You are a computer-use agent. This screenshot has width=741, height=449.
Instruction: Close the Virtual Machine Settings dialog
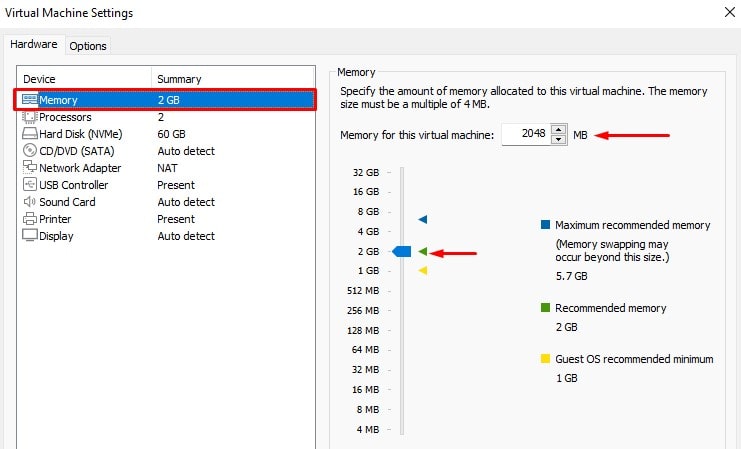tap(730, 12)
